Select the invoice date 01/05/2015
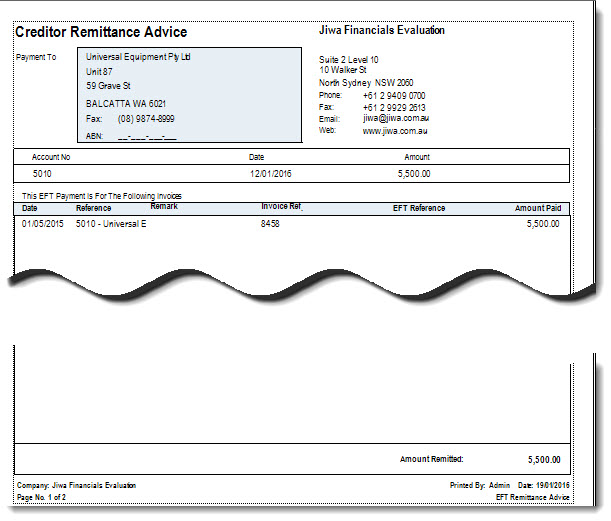 click(42, 224)
